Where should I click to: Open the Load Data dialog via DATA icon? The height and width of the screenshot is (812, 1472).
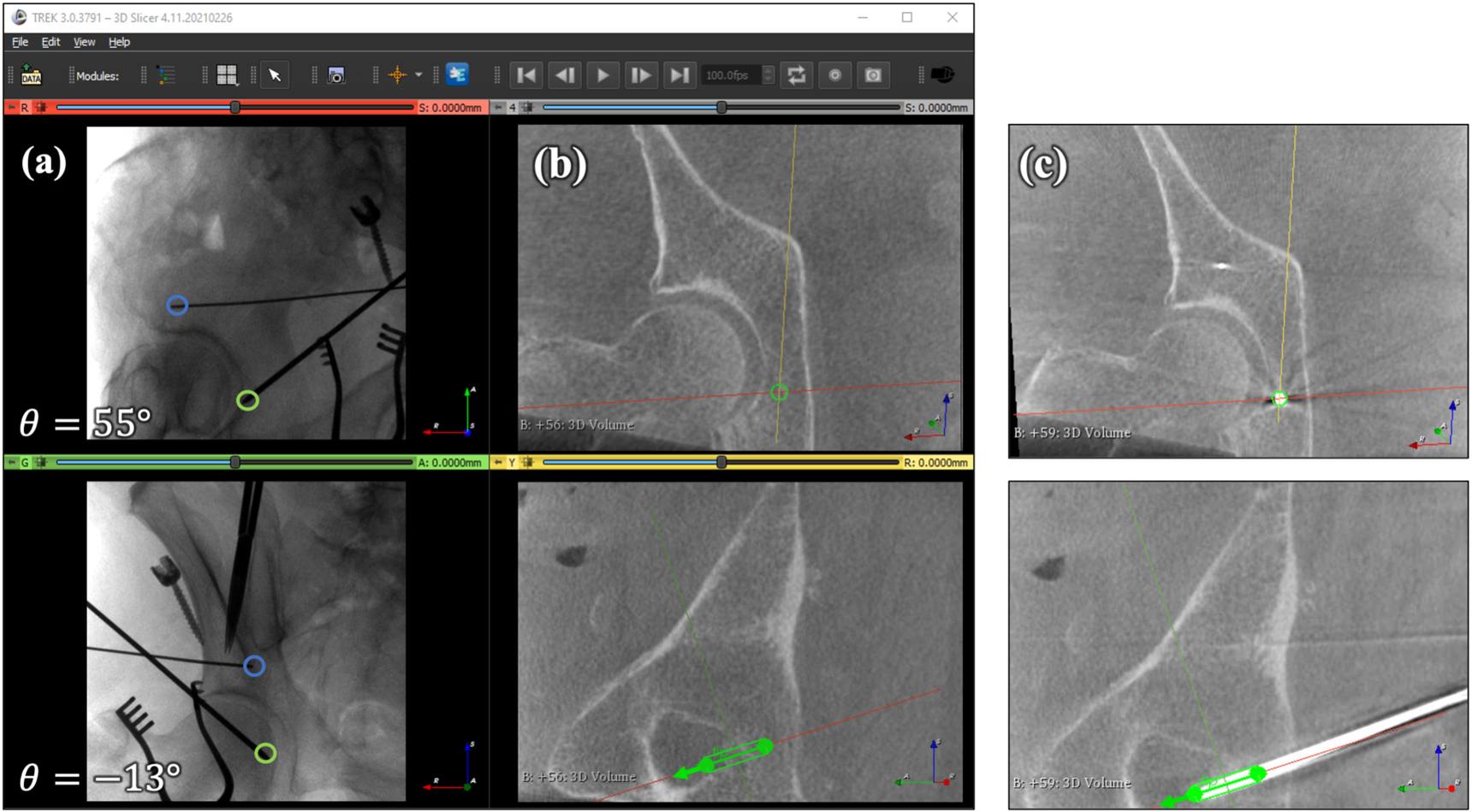click(29, 75)
